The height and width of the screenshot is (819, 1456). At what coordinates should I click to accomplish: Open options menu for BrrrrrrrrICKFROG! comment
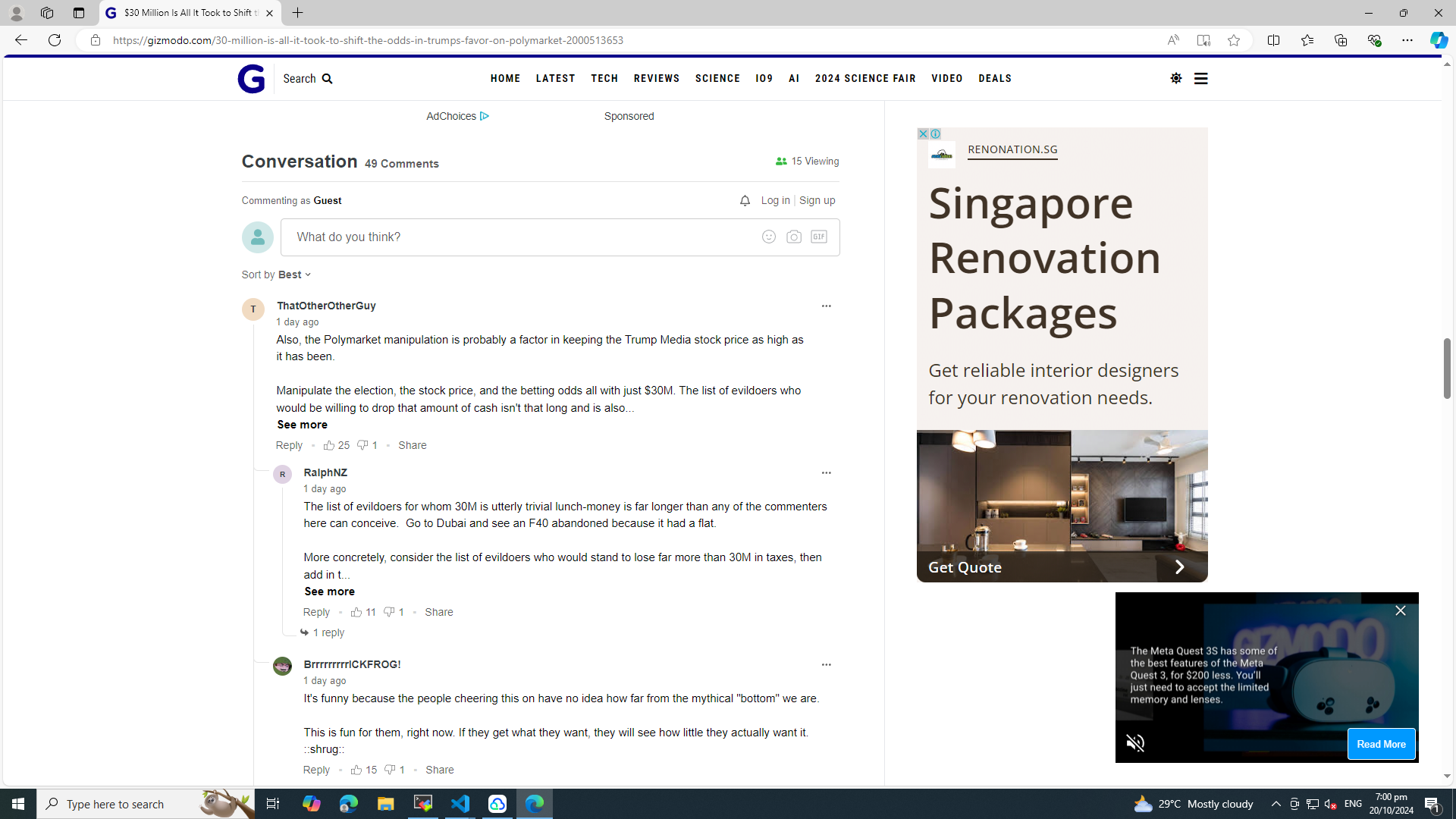826,664
